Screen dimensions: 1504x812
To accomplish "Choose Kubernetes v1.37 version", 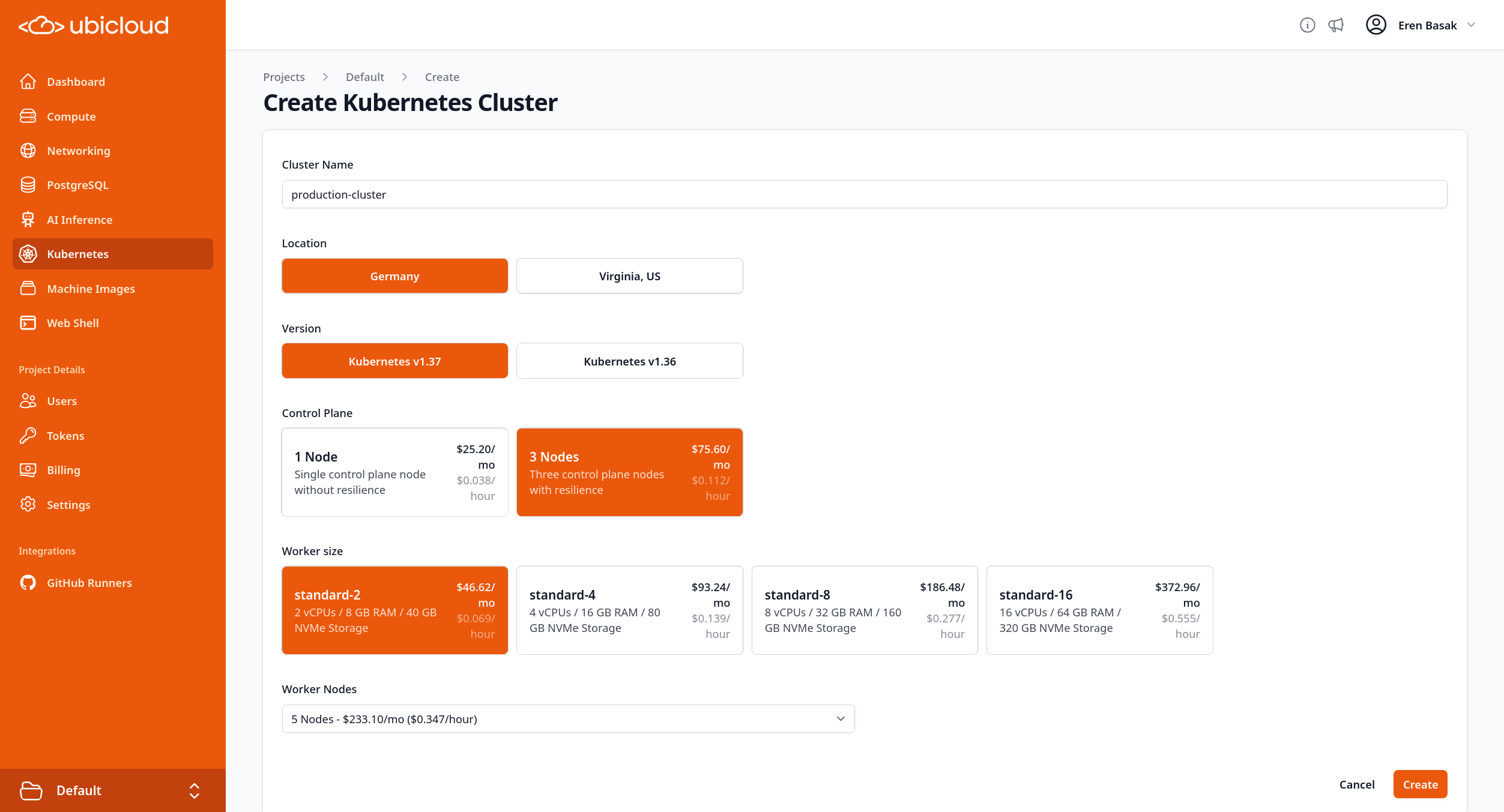I will point(394,361).
